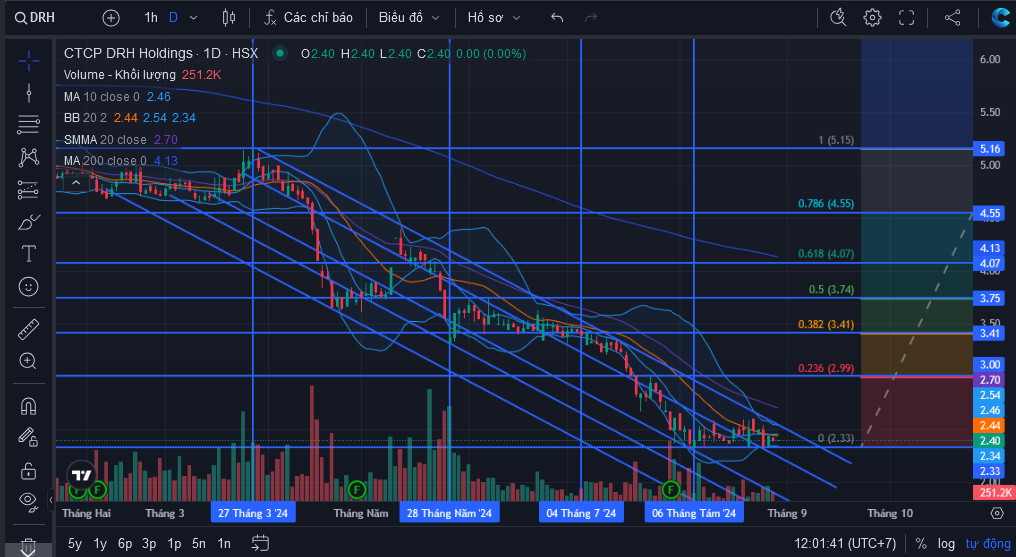1016x557 pixels.
Task: Set time range to 3p
Action: pos(149,543)
